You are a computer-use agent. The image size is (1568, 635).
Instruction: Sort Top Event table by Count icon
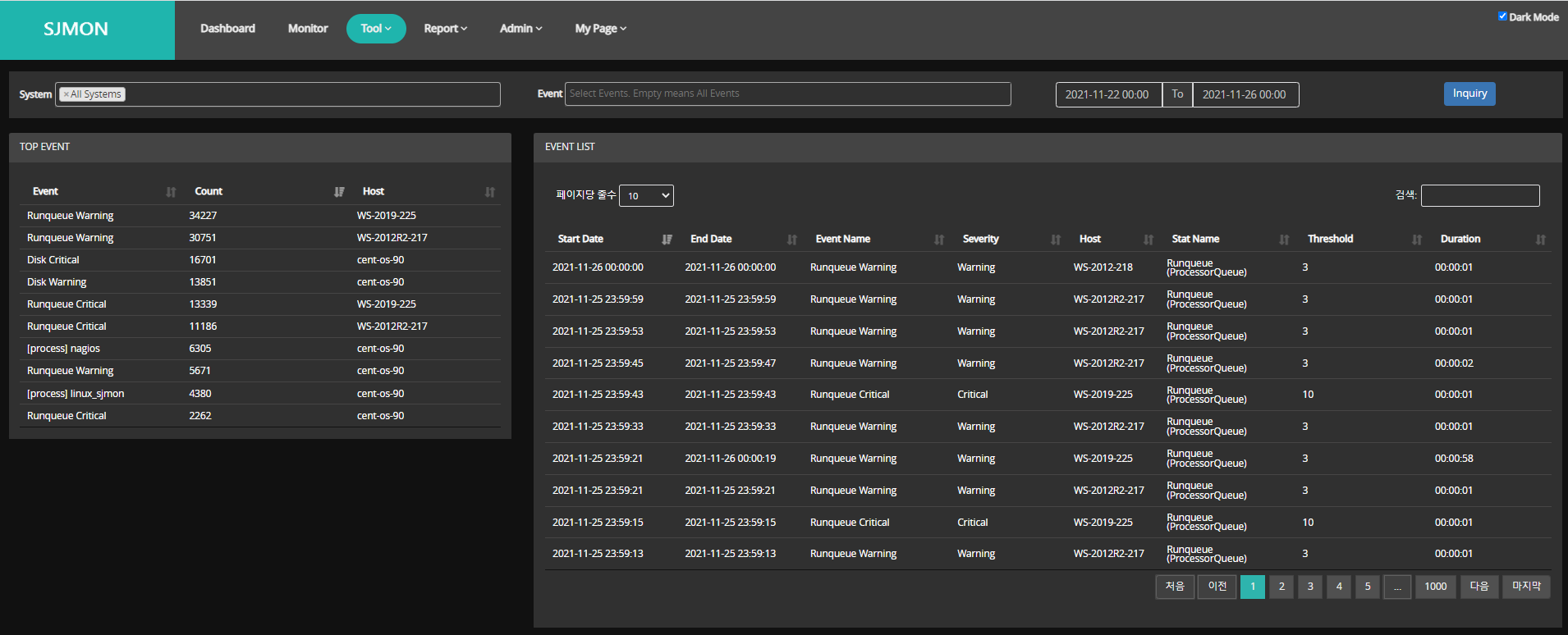339,192
